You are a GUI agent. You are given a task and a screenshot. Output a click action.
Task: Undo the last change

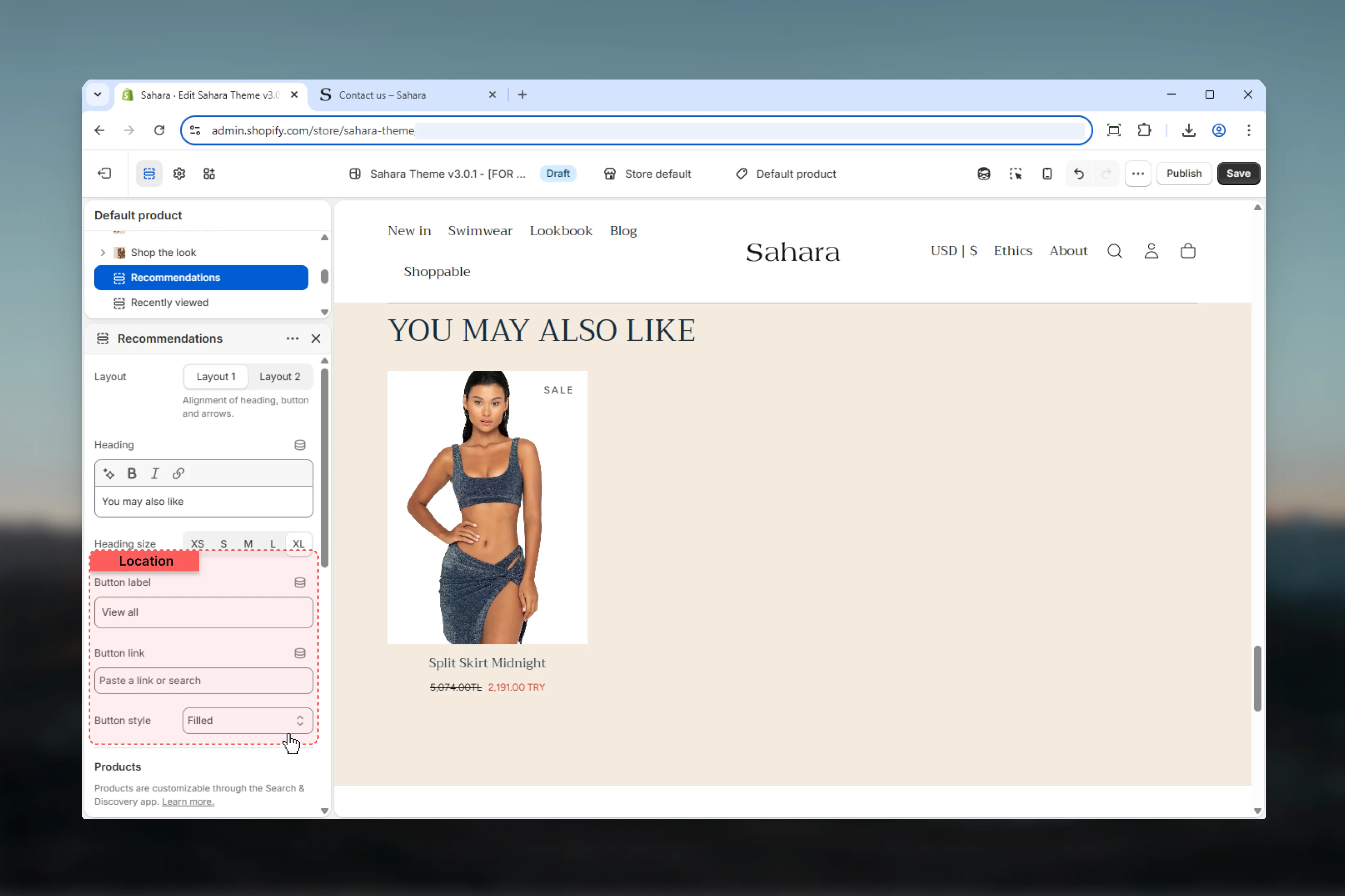[1078, 173]
